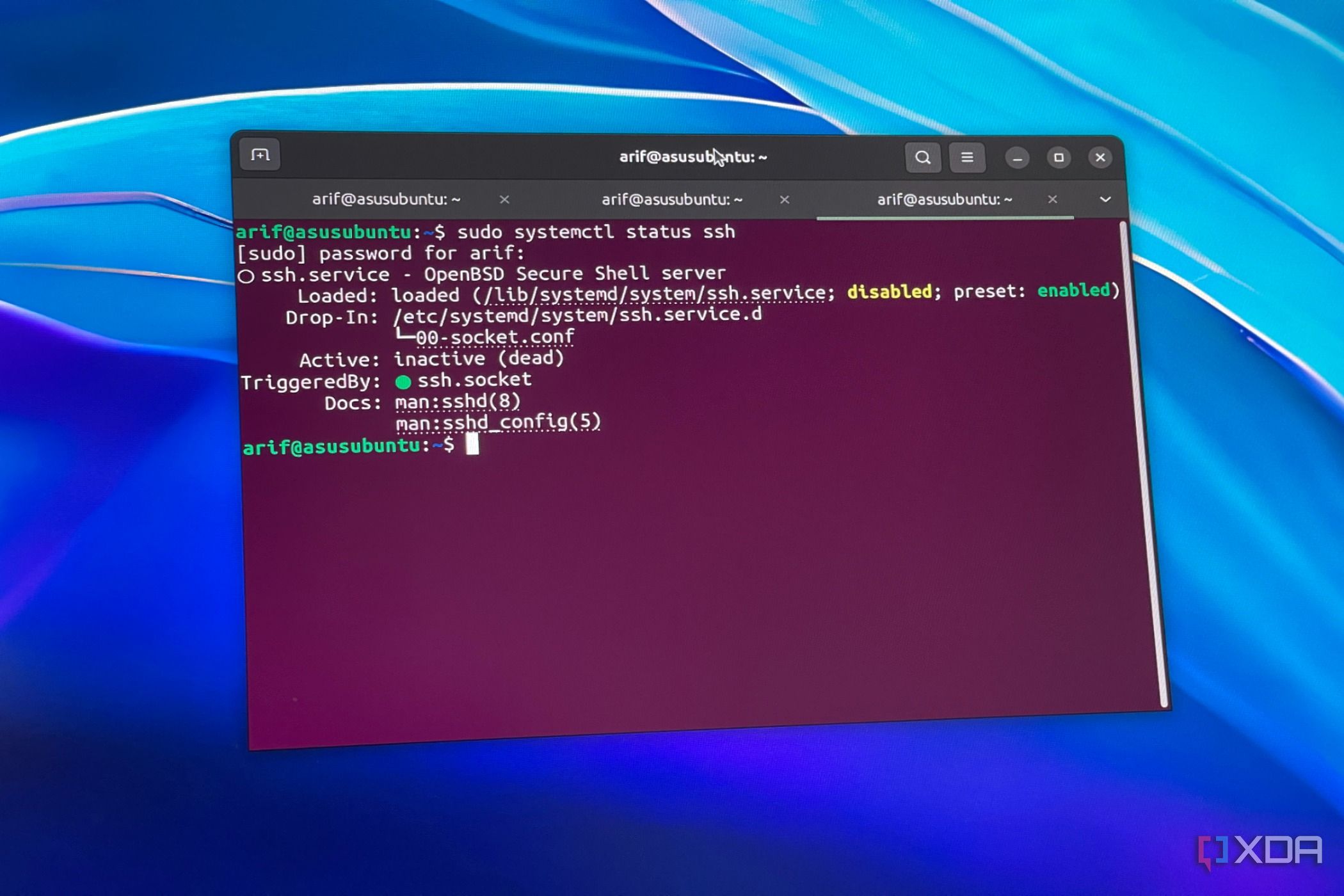Image resolution: width=1344 pixels, height=896 pixels.
Task: Switch to the first terminal tab
Action: point(386,199)
